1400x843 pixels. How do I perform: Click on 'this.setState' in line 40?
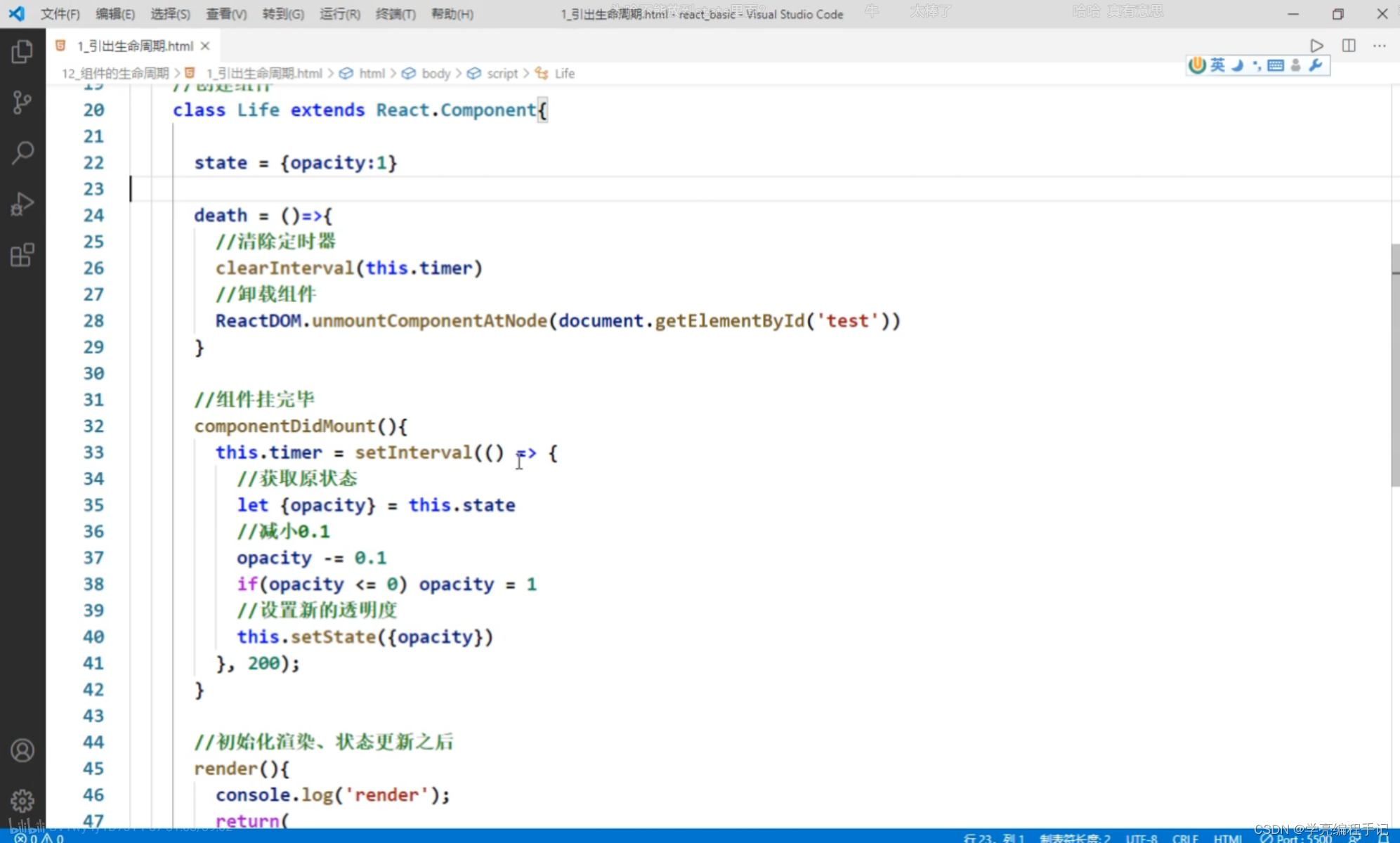[x=306, y=636]
